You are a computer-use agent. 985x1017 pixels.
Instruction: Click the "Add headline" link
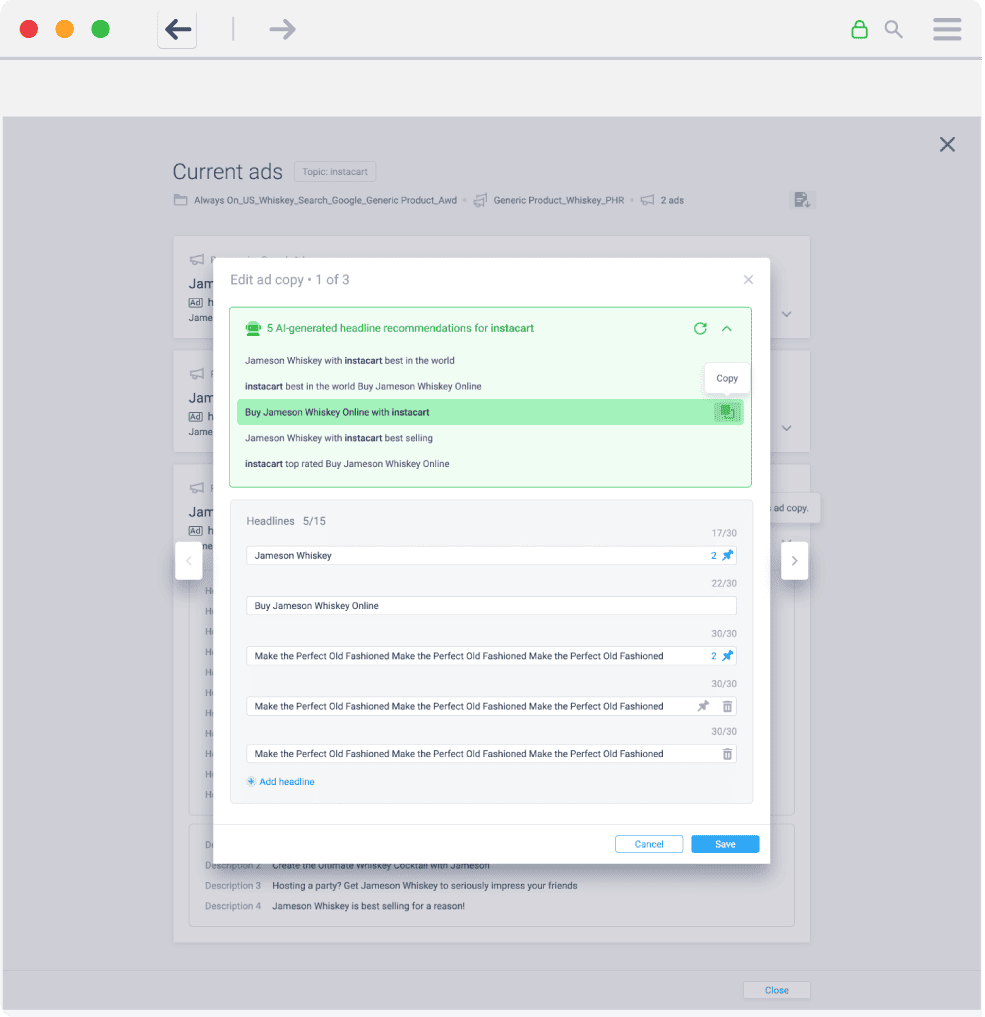point(286,782)
